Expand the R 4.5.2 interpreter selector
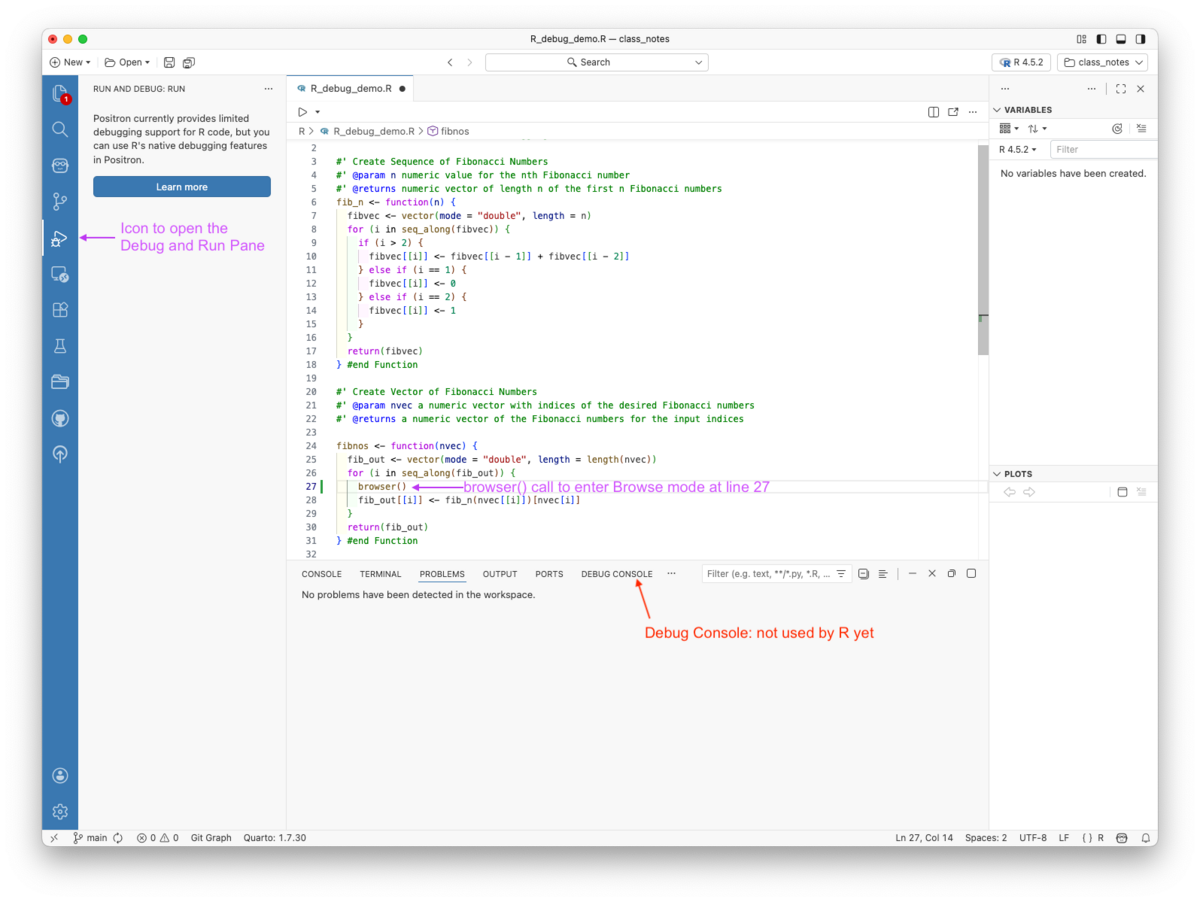Viewport: 1200px width, 902px height. pyautogui.click(x=1020, y=62)
